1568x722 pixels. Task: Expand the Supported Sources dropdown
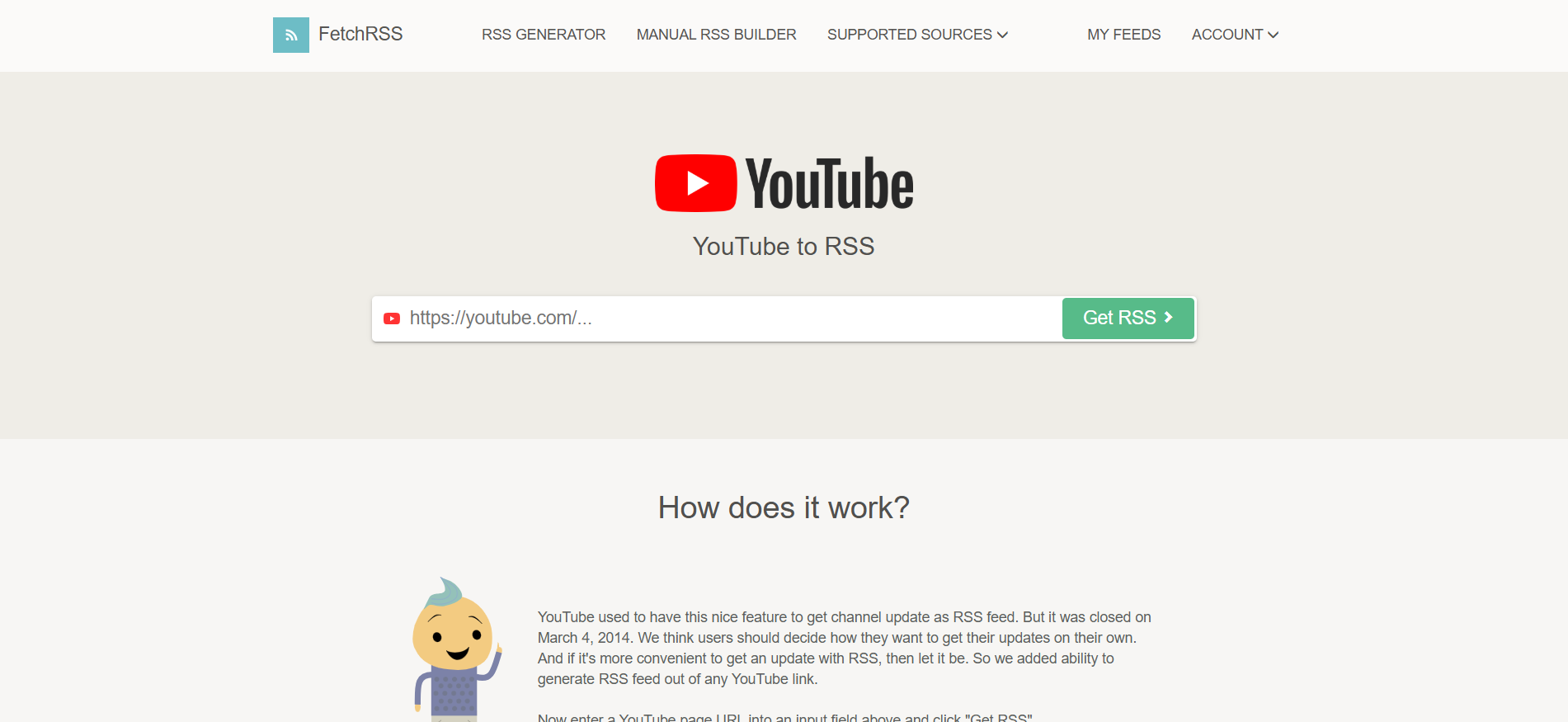point(917,35)
